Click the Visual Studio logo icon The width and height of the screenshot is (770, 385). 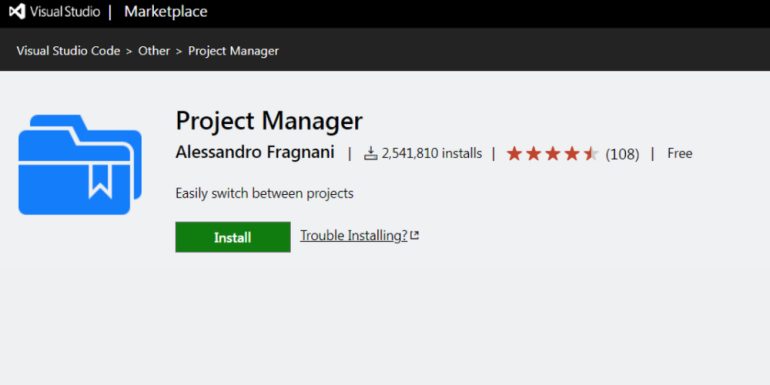[17, 11]
